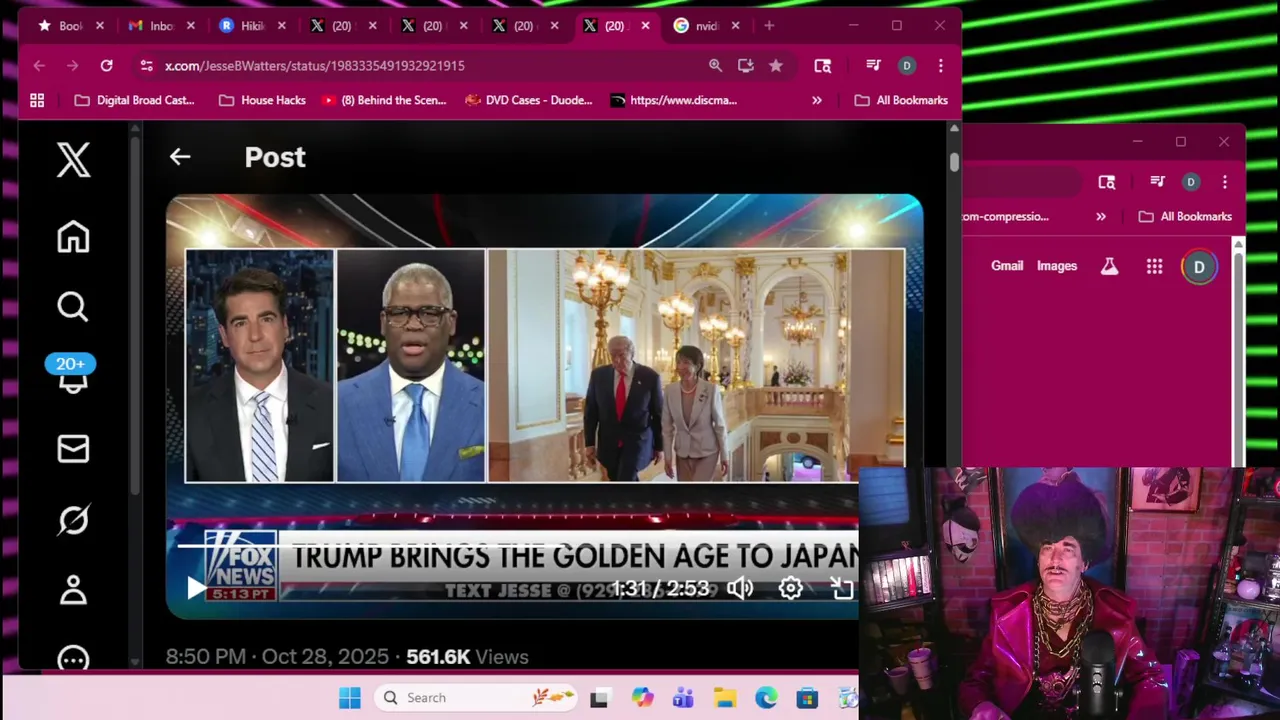1280x720 pixels.
Task: Mute the video with the speaker icon
Action: click(x=740, y=588)
